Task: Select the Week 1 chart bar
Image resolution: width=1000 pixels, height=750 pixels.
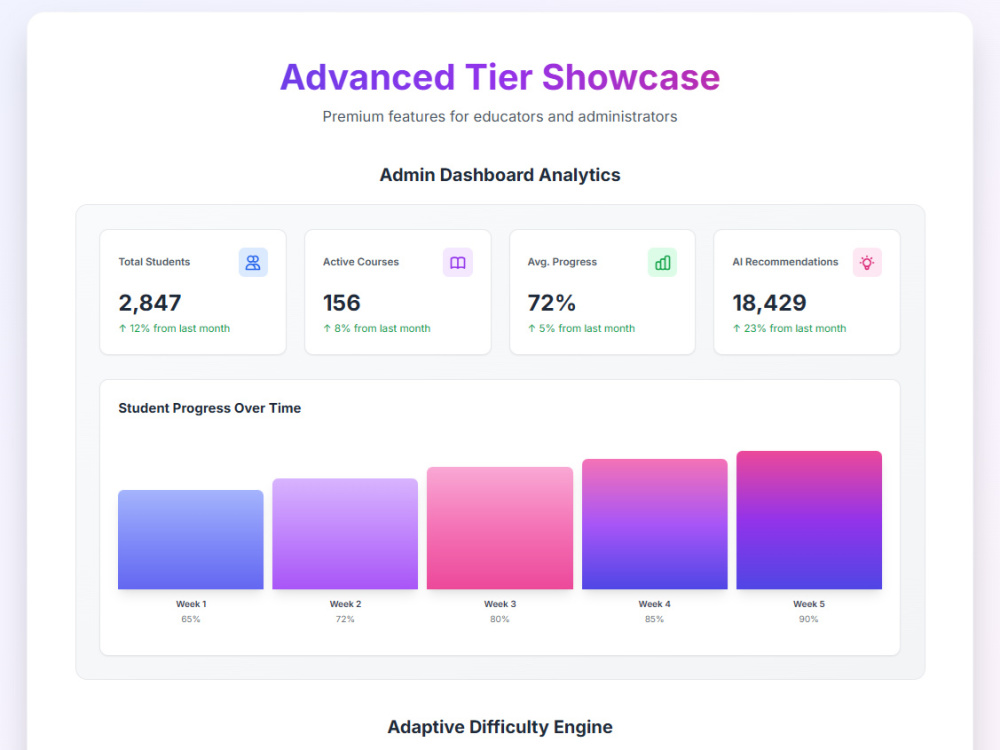Action: click(x=191, y=540)
